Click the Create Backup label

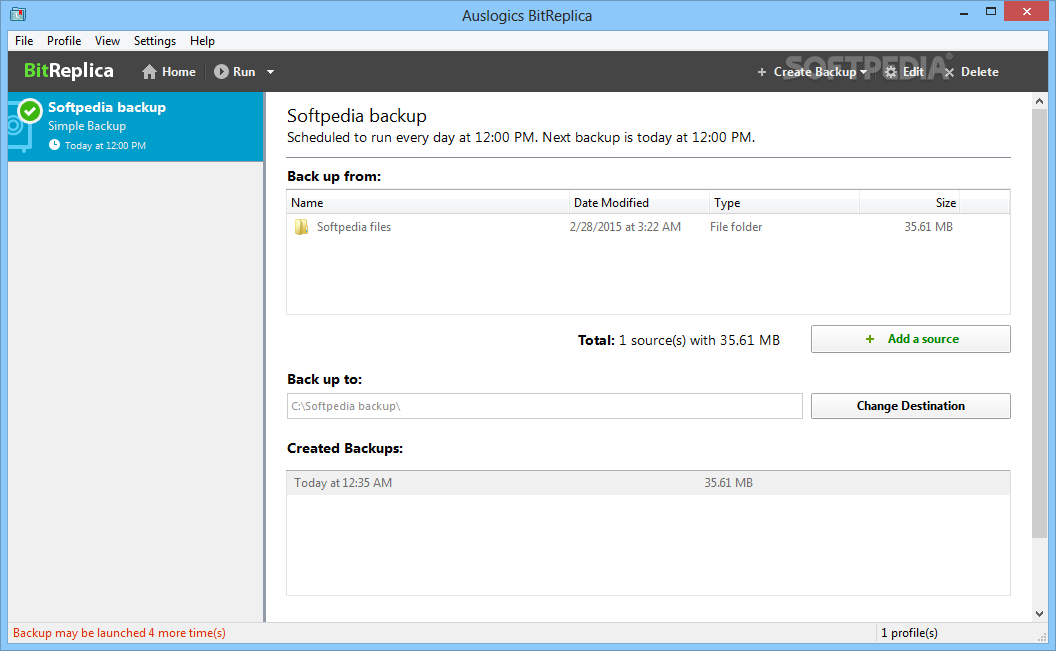[815, 72]
